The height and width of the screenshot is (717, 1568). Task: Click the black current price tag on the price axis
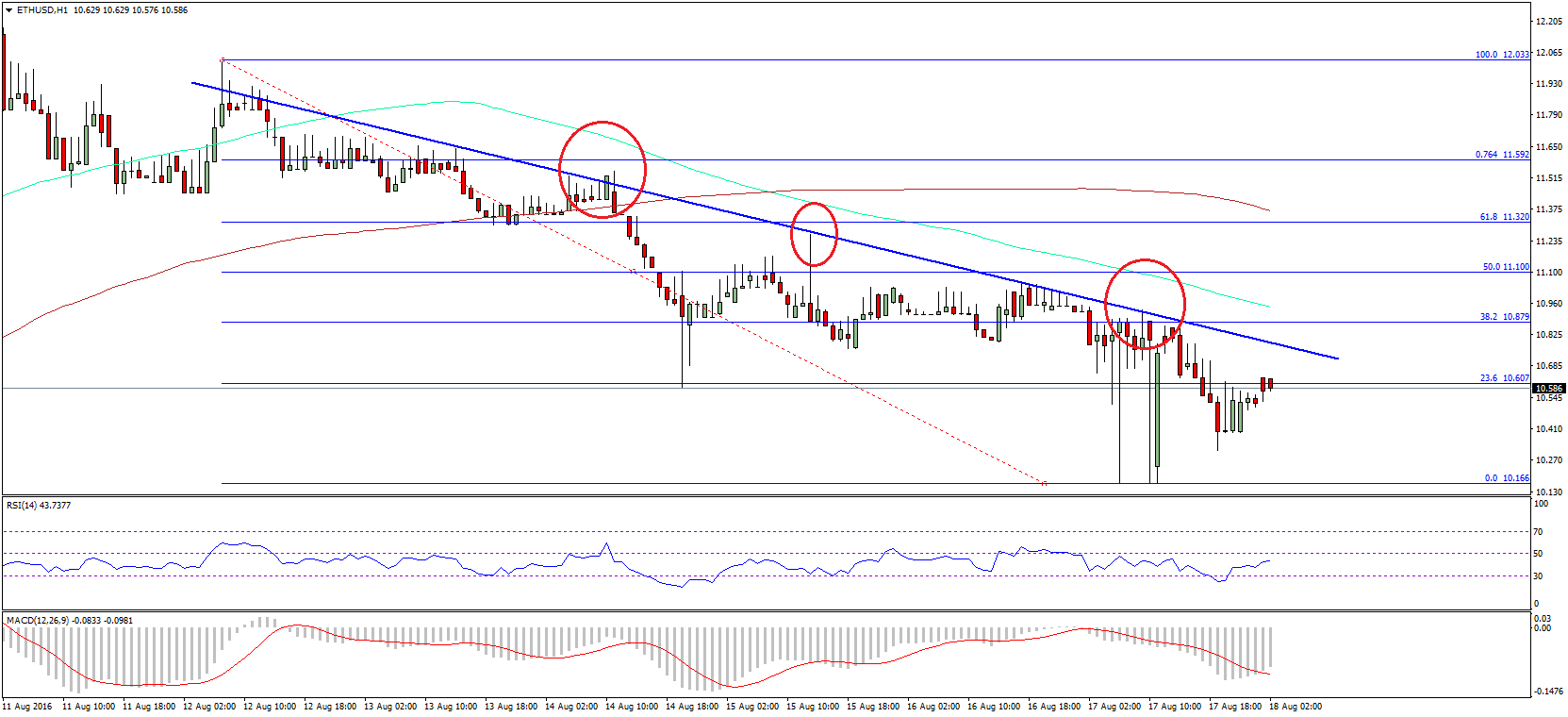tap(1548, 388)
